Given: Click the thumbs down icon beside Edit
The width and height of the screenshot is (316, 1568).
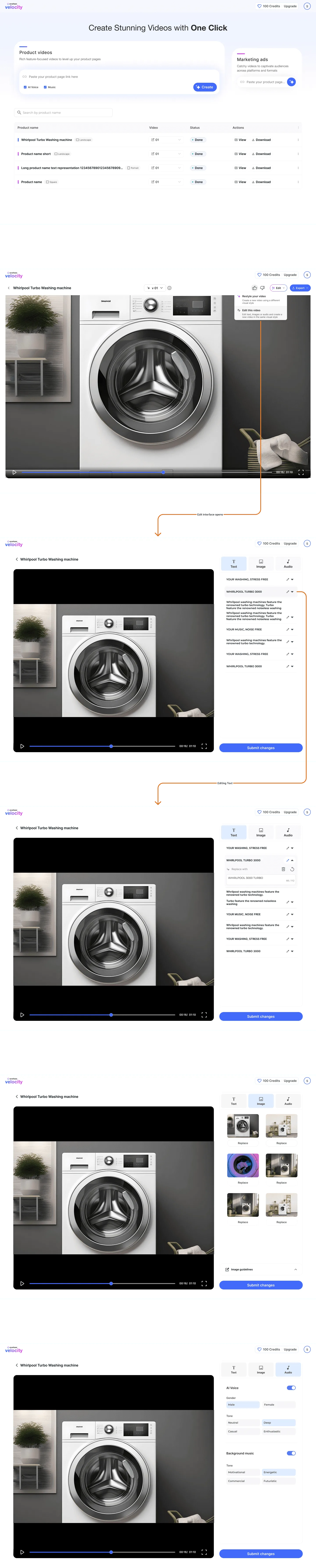Looking at the screenshot, I should [262, 288].
